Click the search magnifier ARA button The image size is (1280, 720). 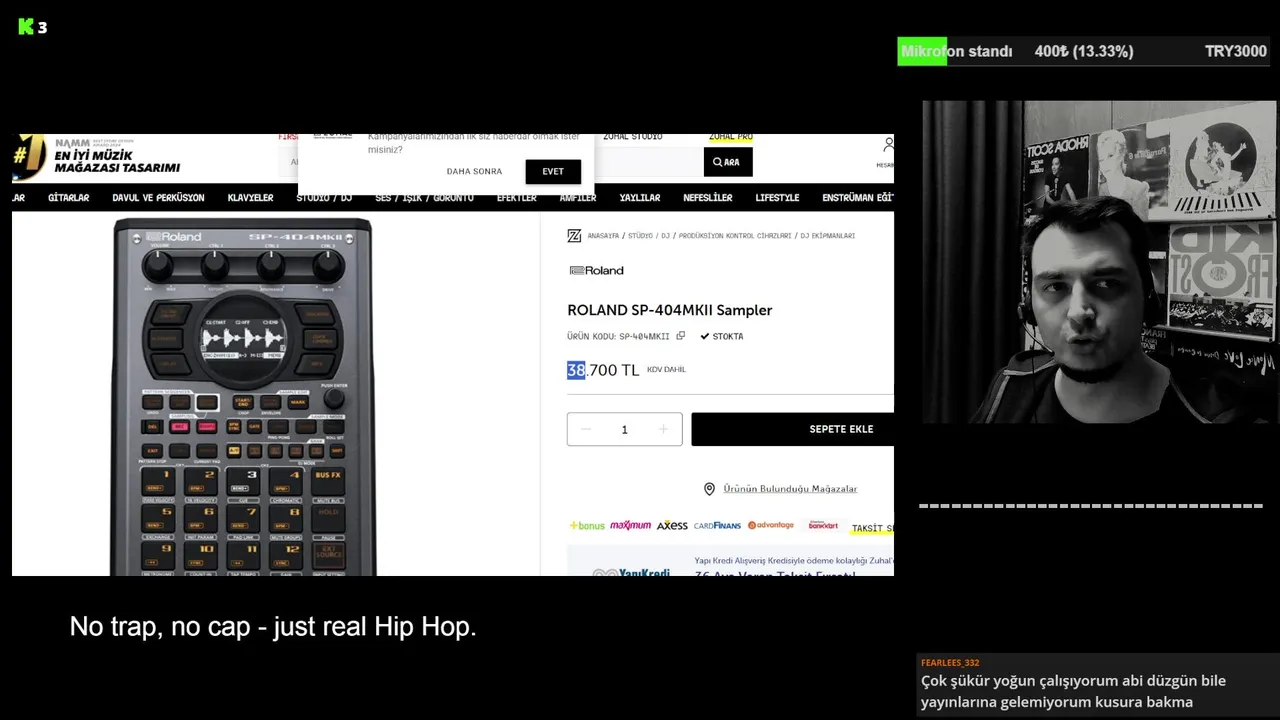[x=727, y=162]
